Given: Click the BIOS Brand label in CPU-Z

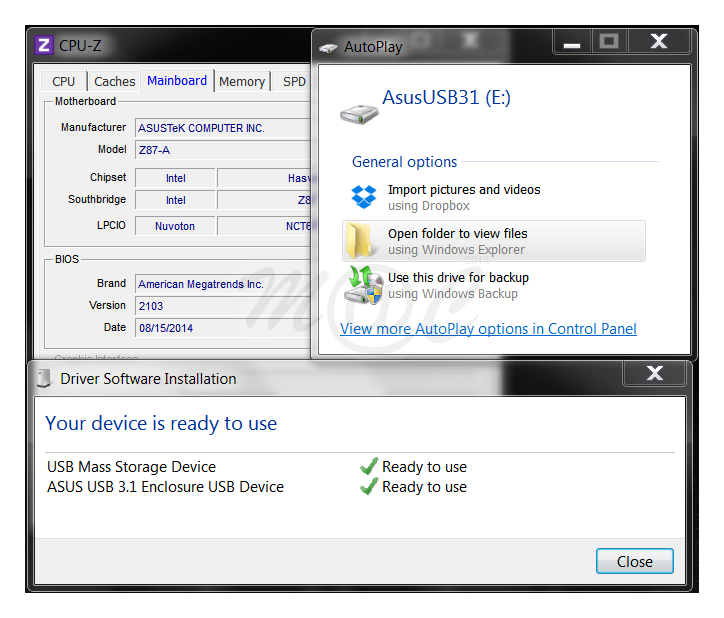Looking at the screenshot, I should pyautogui.click(x=111, y=283).
